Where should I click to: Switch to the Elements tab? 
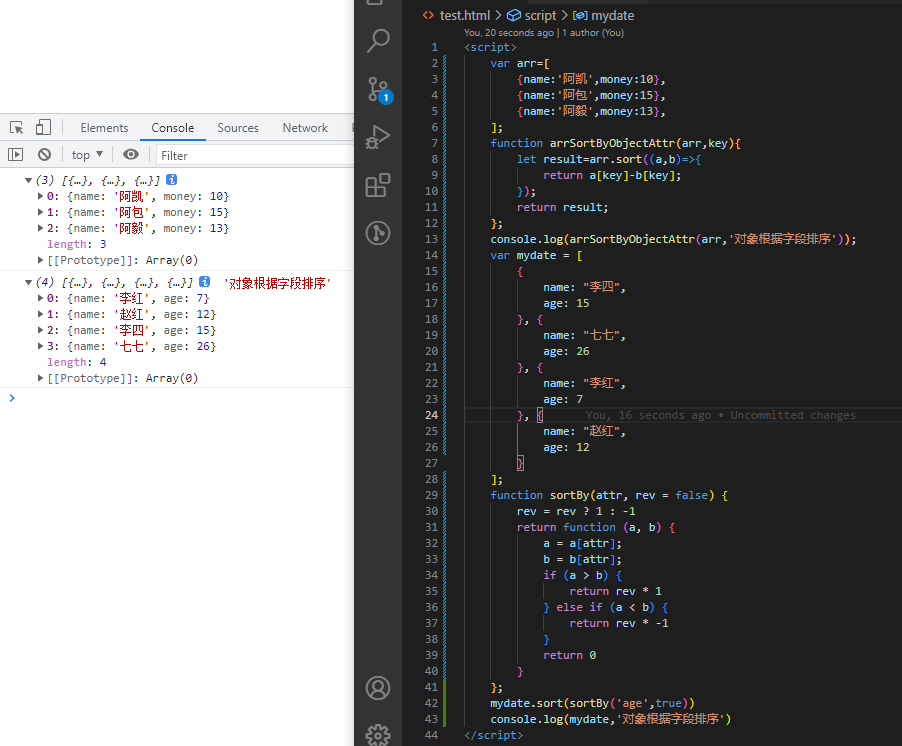pyautogui.click(x=104, y=128)
